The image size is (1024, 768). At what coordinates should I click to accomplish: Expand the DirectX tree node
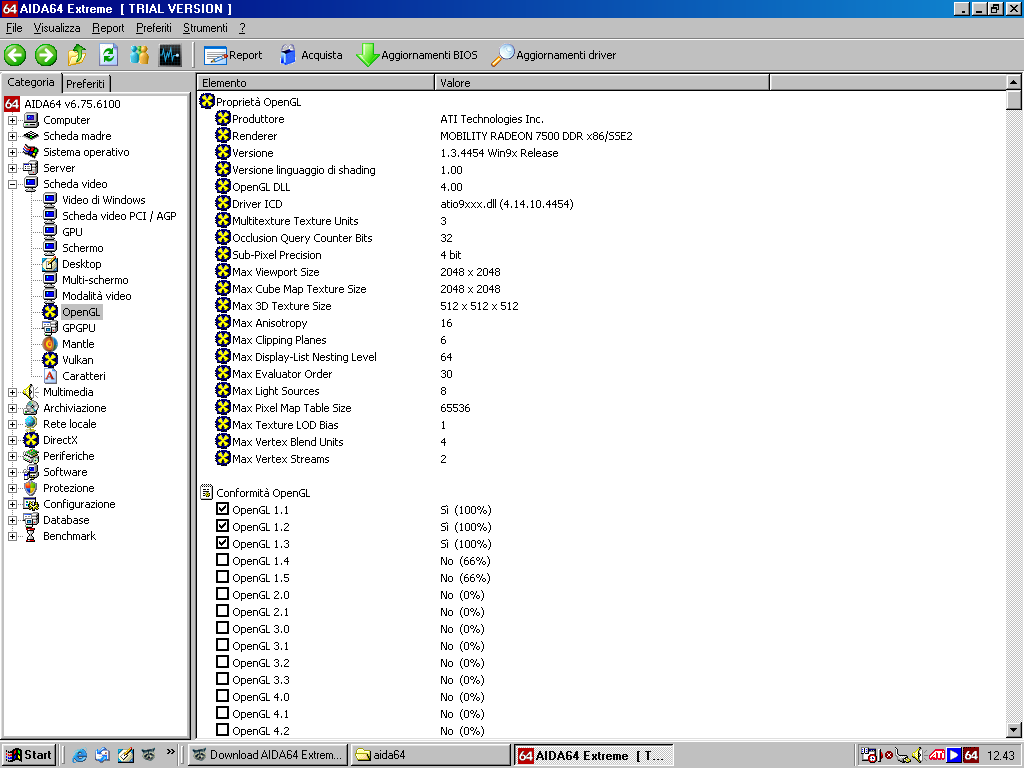[12, 440]
